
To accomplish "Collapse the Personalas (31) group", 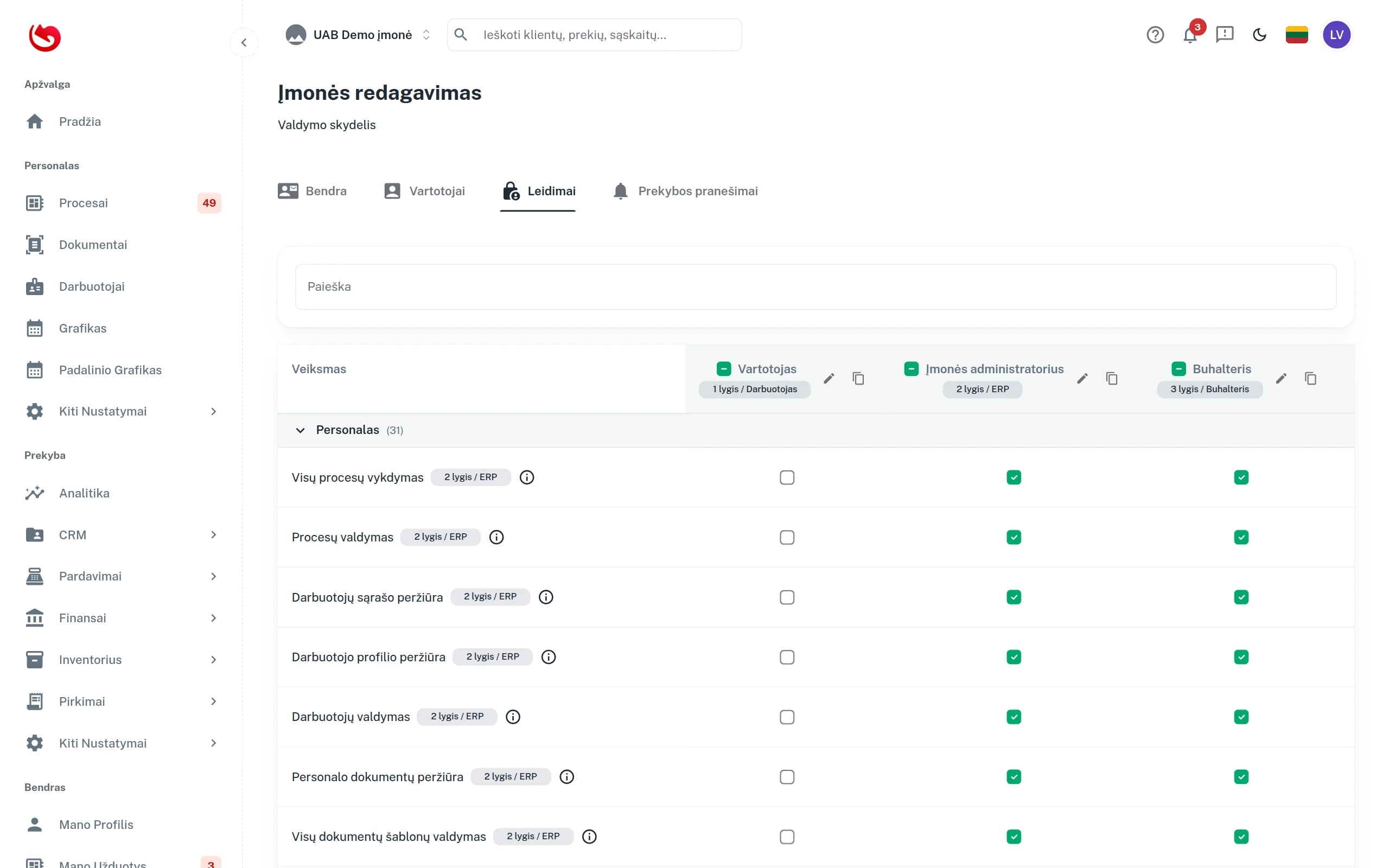I will (300, 430).
